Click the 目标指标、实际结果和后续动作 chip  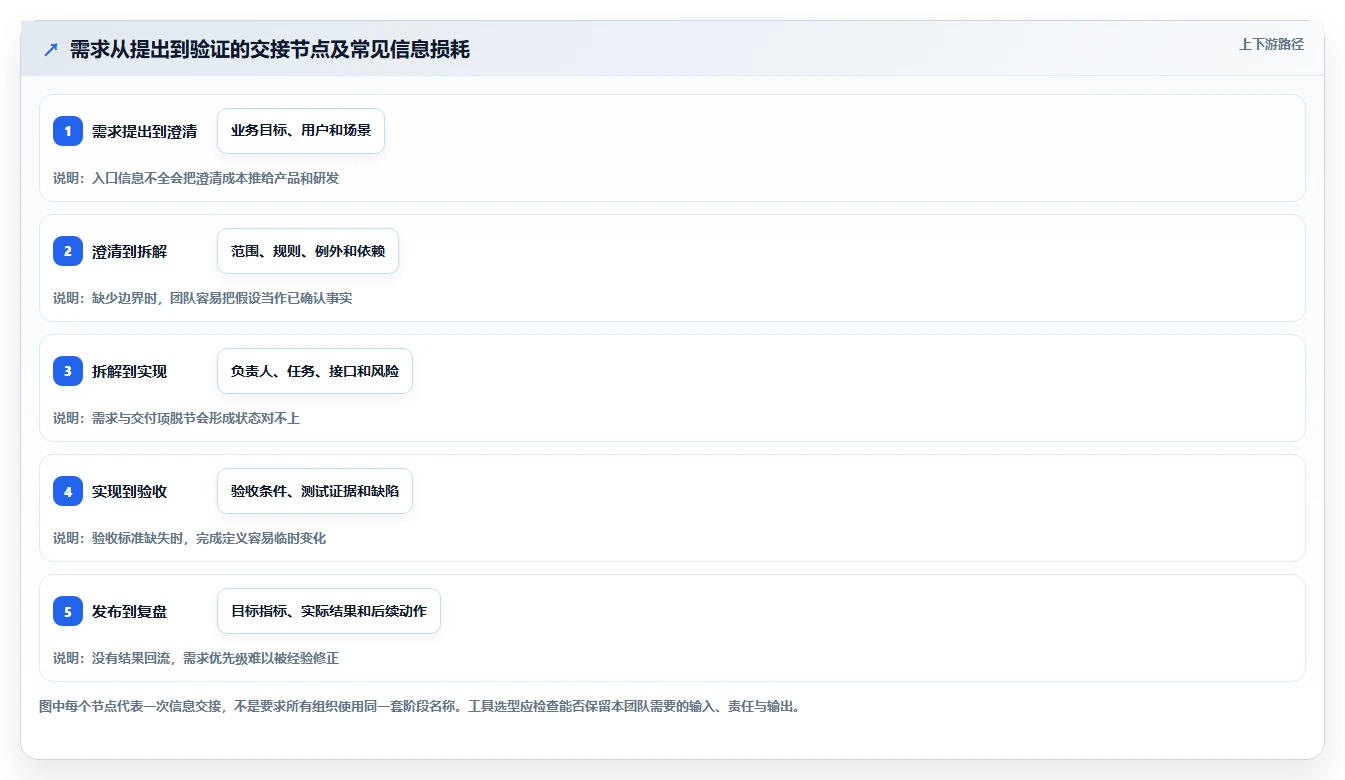pyautogui.click(x=329, y=611)
